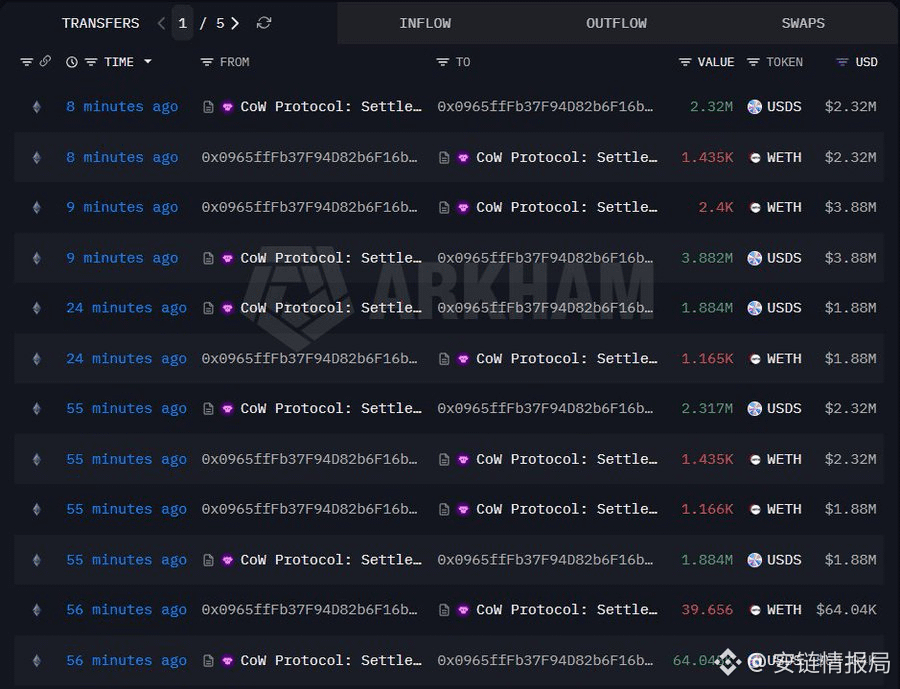Click WETH token icon in 1.166K row
900x689 pixels.
[755, 509]
